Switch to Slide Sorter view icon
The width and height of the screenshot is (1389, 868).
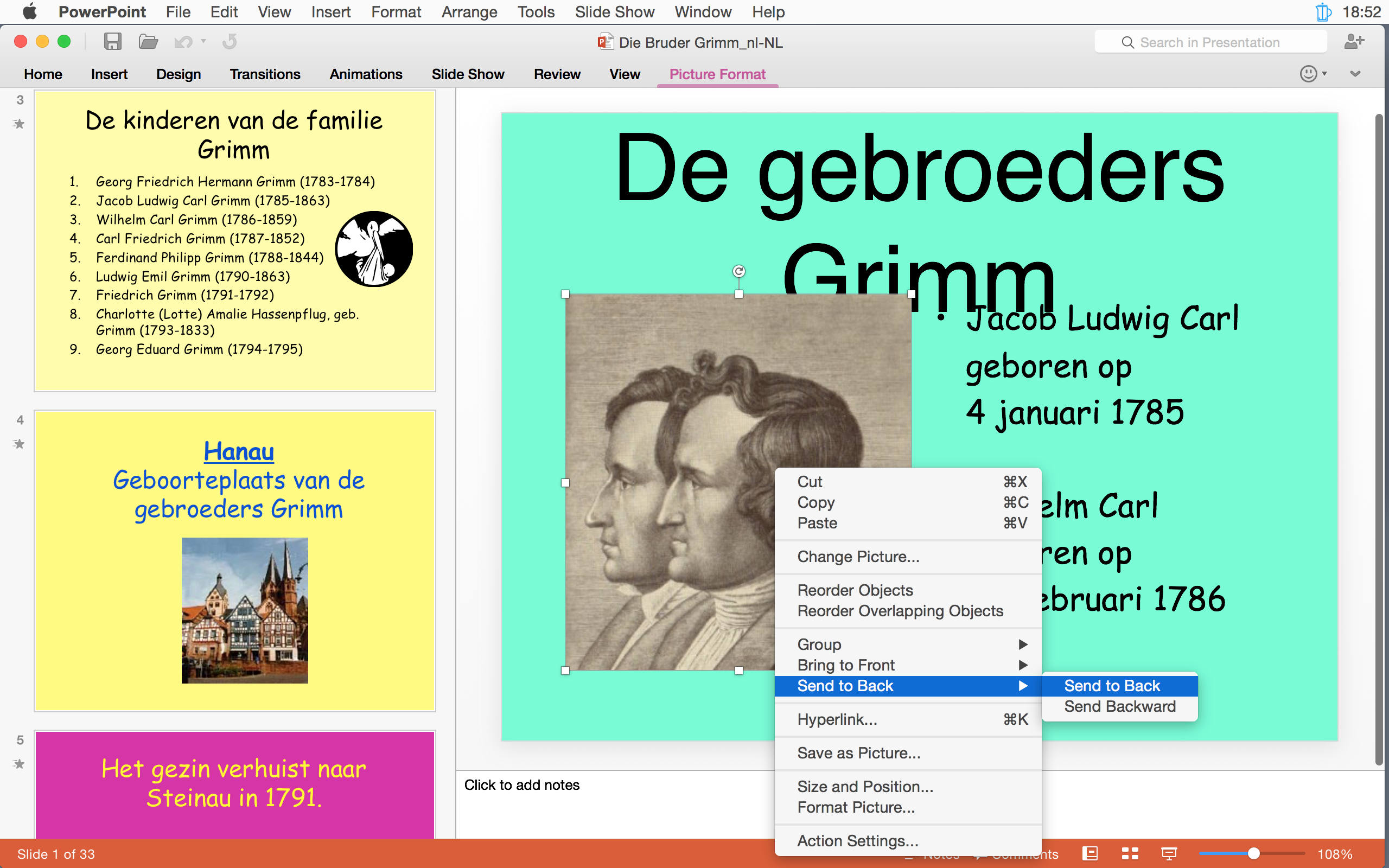(1130, 854)
